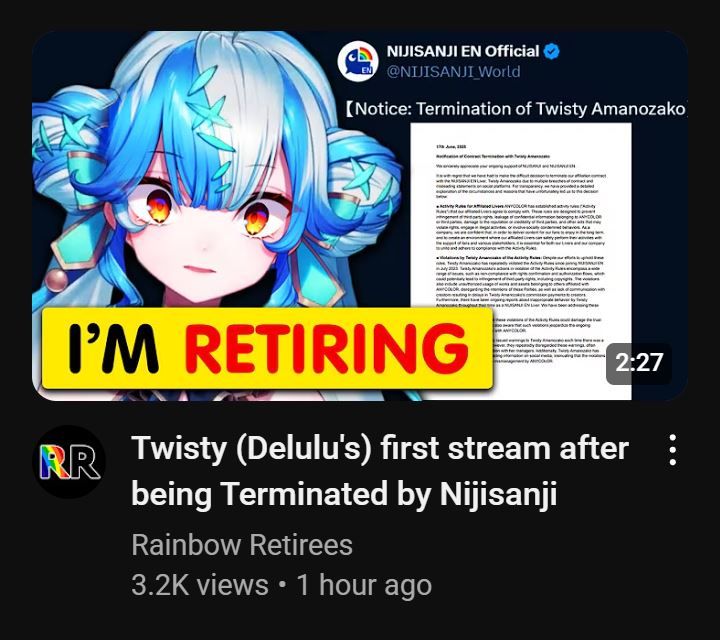Click the blue verified checkmark badge
Screen dimensions: 720x640
pos(551,51)
